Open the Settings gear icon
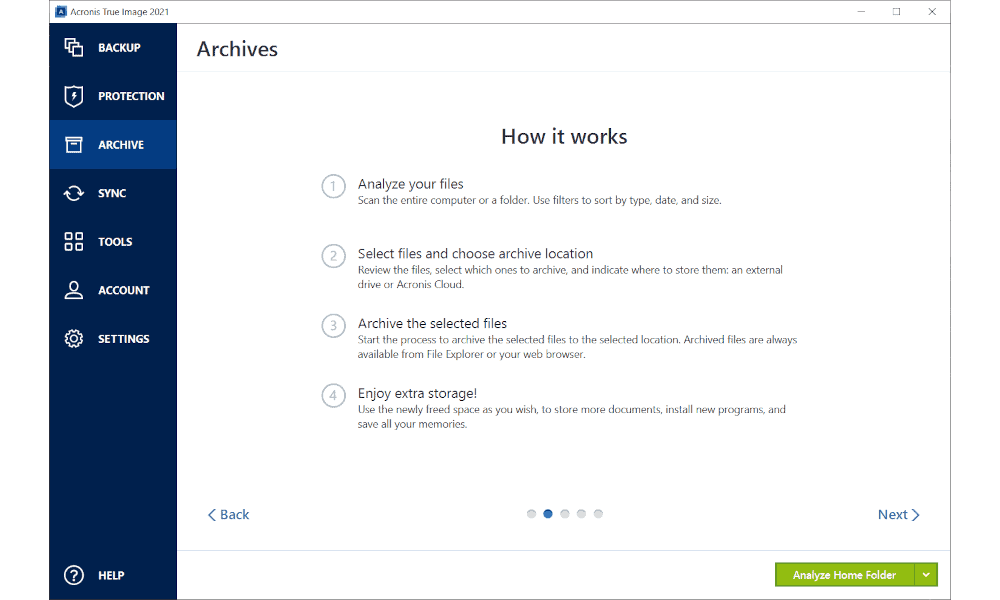1000x600 pixels. [74, 339]
